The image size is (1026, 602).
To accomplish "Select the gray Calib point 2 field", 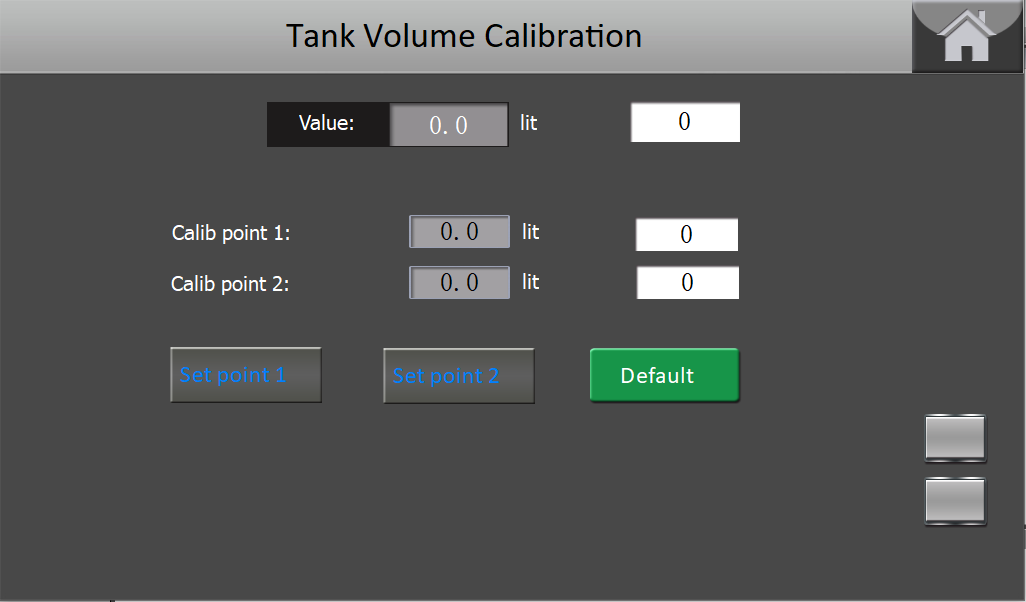I will coord(459,282).
